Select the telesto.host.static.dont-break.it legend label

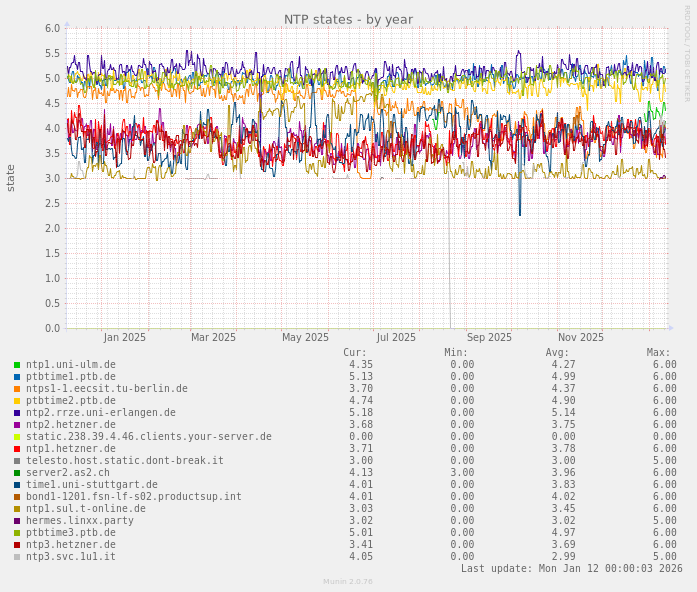pyautogui.click(x=124, y=461)
